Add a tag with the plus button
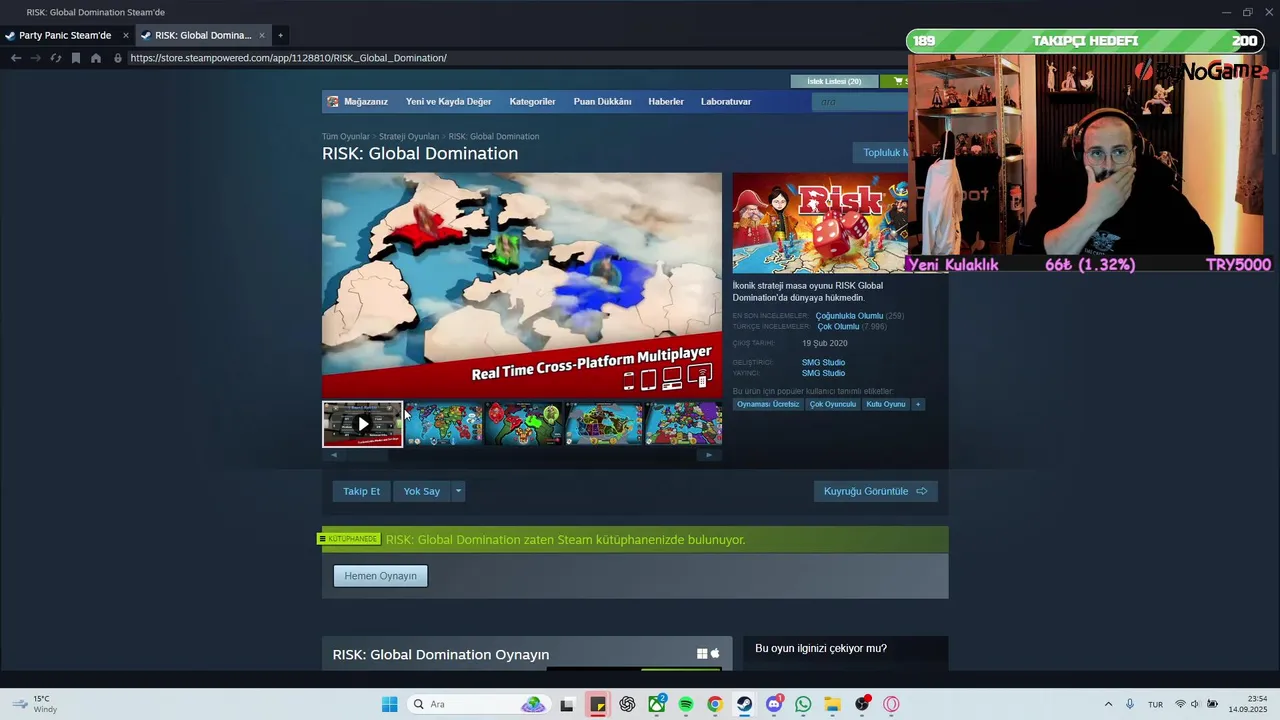The width and height of the screenshot is (1280, 720). point(918,404)
